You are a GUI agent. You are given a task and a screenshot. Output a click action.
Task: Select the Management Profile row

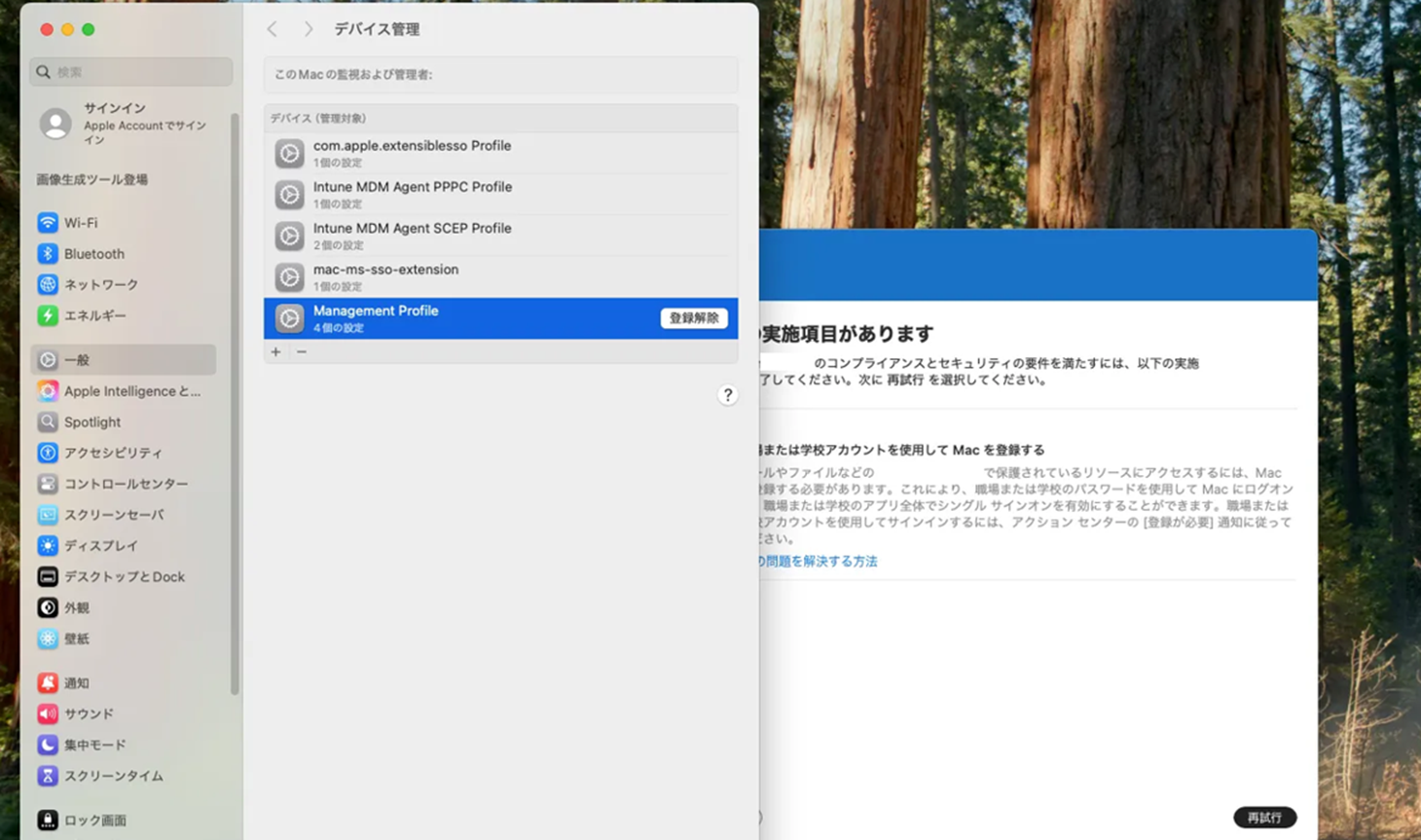(500, 318)
